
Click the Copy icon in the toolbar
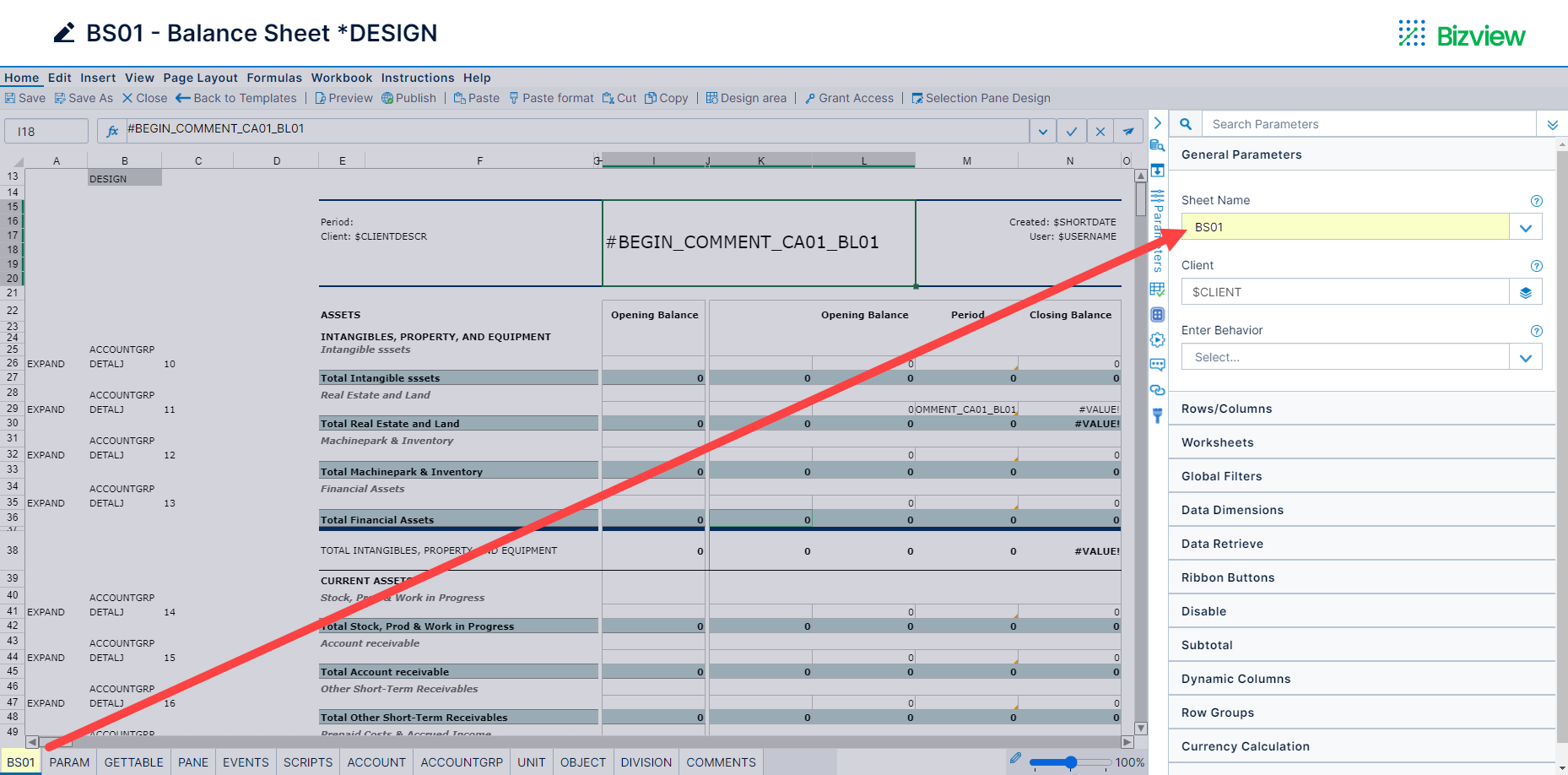click(x=652, y=98)
